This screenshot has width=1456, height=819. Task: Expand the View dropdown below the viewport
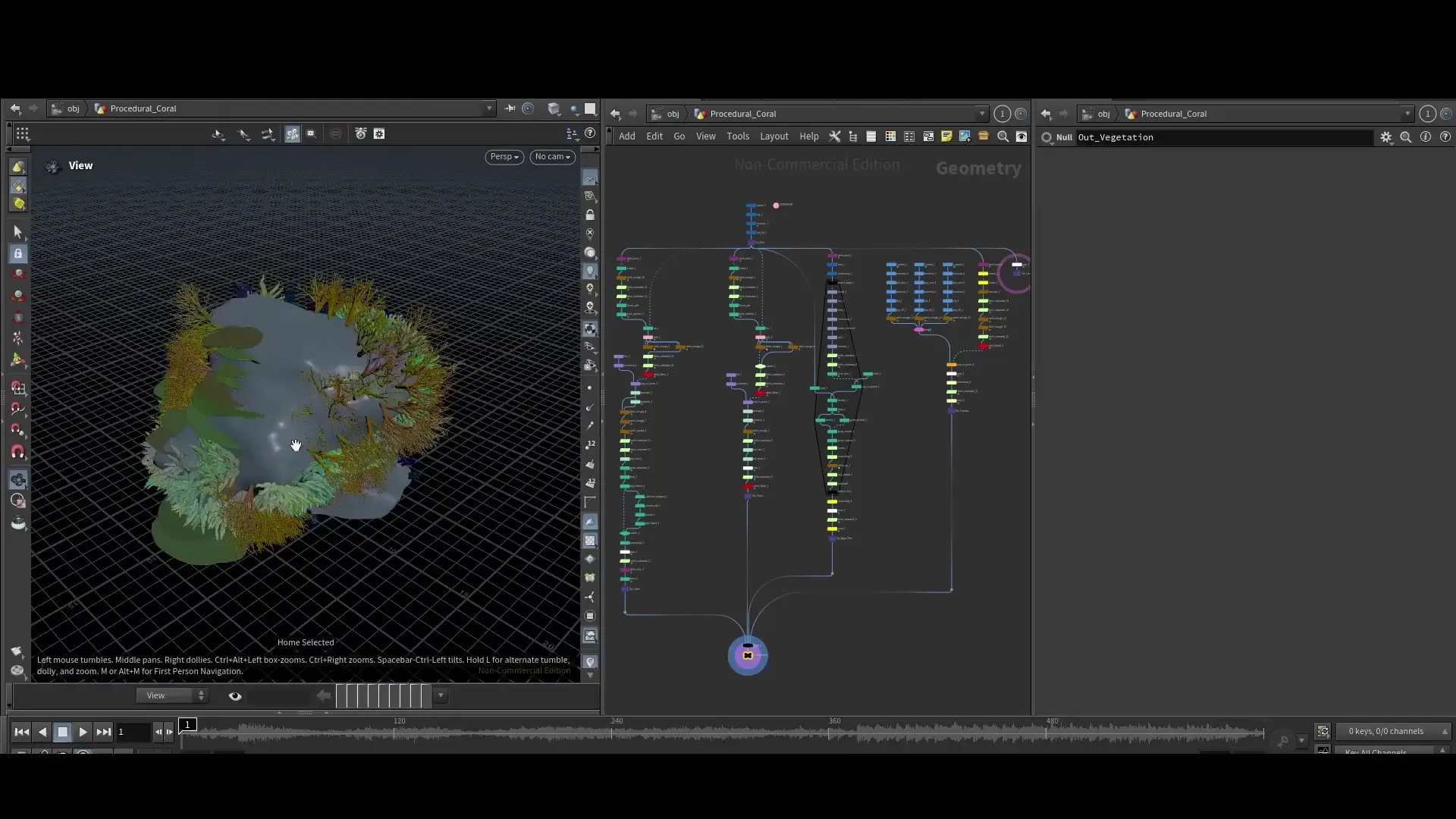click(x=172, y=695)
